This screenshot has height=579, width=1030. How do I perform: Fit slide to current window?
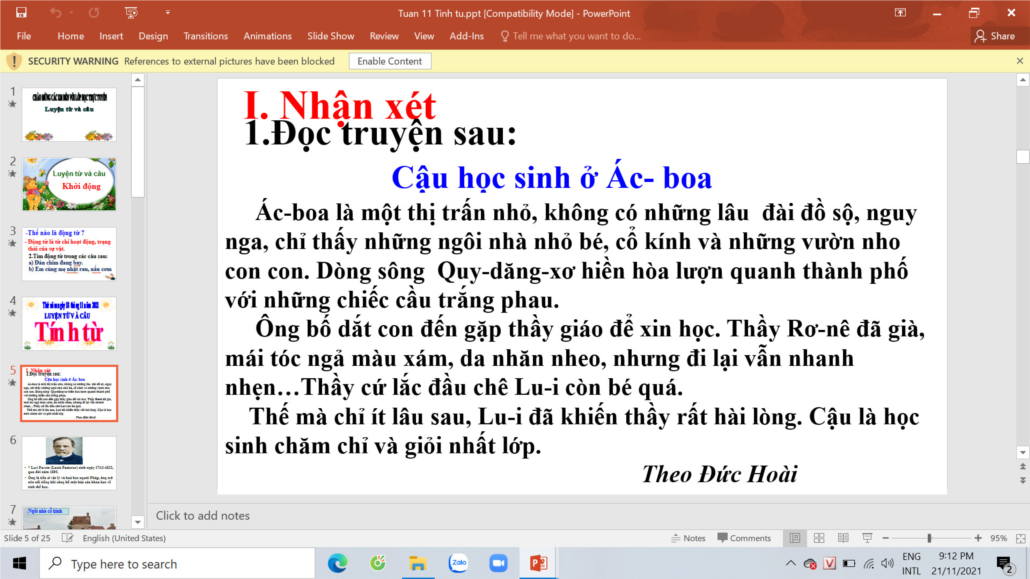[1018, 538]
